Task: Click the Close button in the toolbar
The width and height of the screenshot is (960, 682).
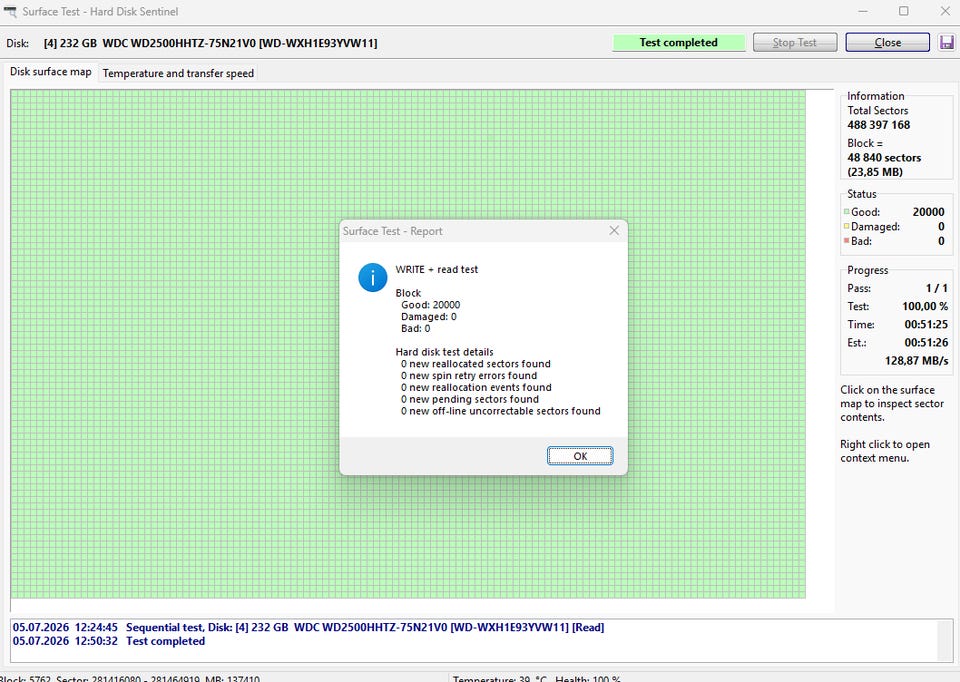Action: point(887,42)
